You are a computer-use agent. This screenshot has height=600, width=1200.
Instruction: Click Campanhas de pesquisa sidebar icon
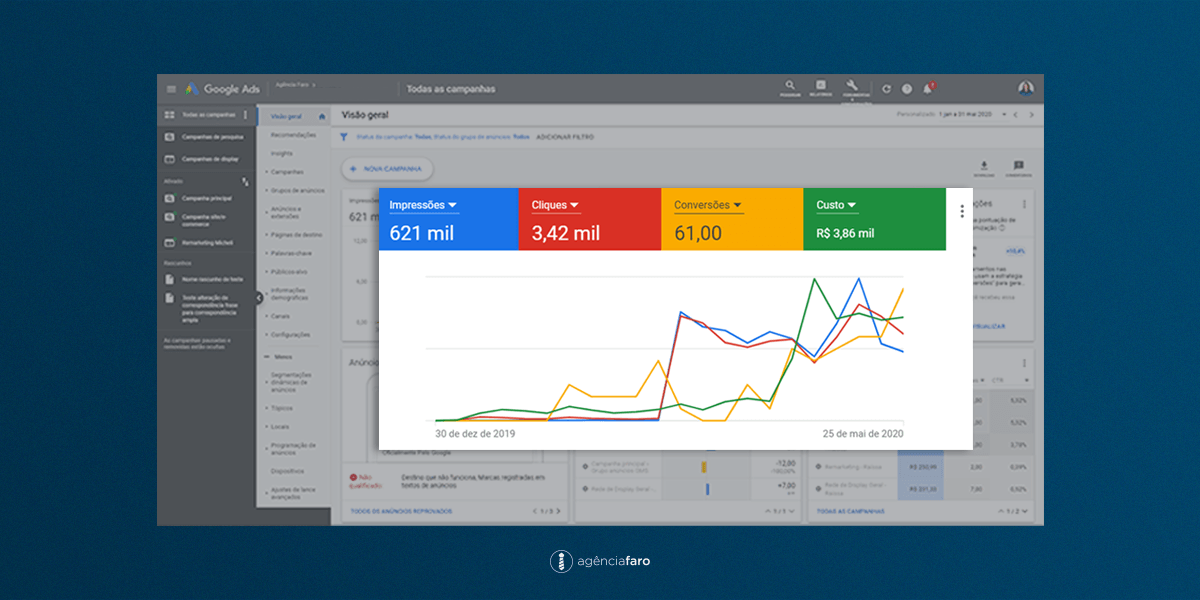[170, 137]
